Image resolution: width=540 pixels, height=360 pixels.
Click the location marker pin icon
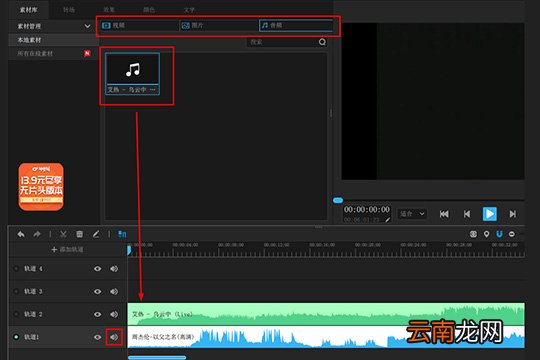[x=486, y=234]
